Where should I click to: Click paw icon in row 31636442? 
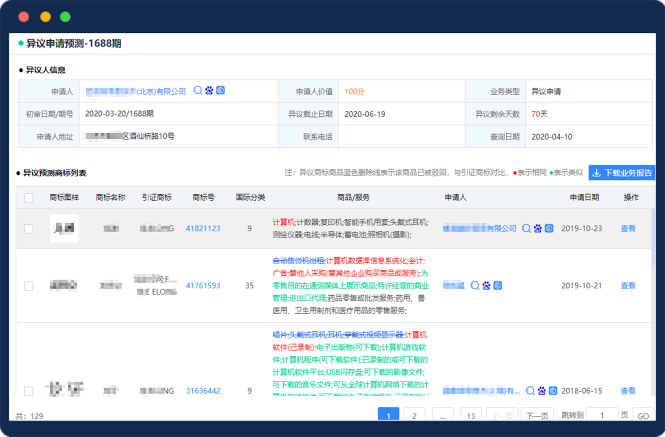pos(542,391)
